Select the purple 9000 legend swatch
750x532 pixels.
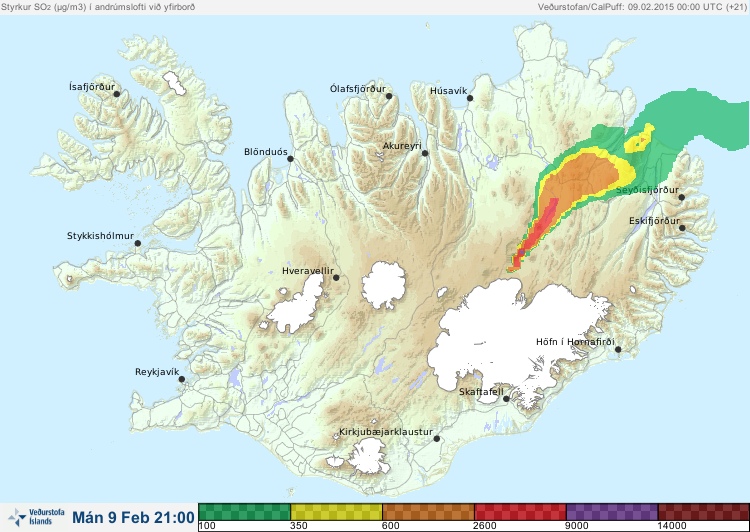(x=612, y=512)
